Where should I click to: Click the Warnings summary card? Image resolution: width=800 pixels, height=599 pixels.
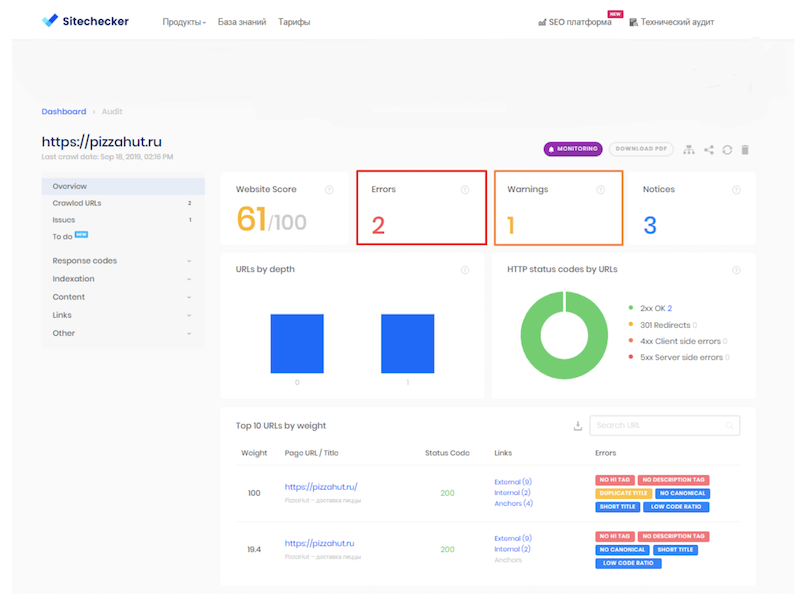tap(559, 208)
